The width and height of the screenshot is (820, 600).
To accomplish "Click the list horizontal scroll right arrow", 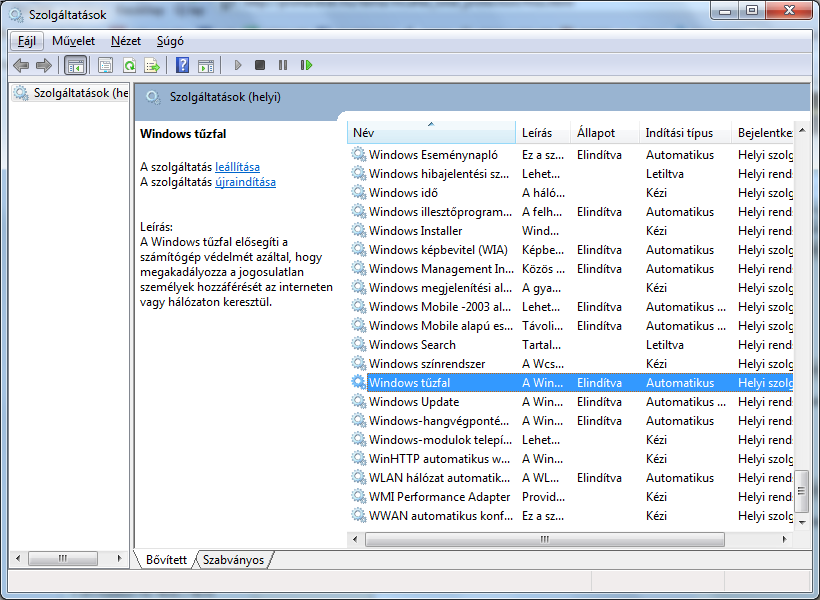I will pyautogui.click(x=784, y=539).
